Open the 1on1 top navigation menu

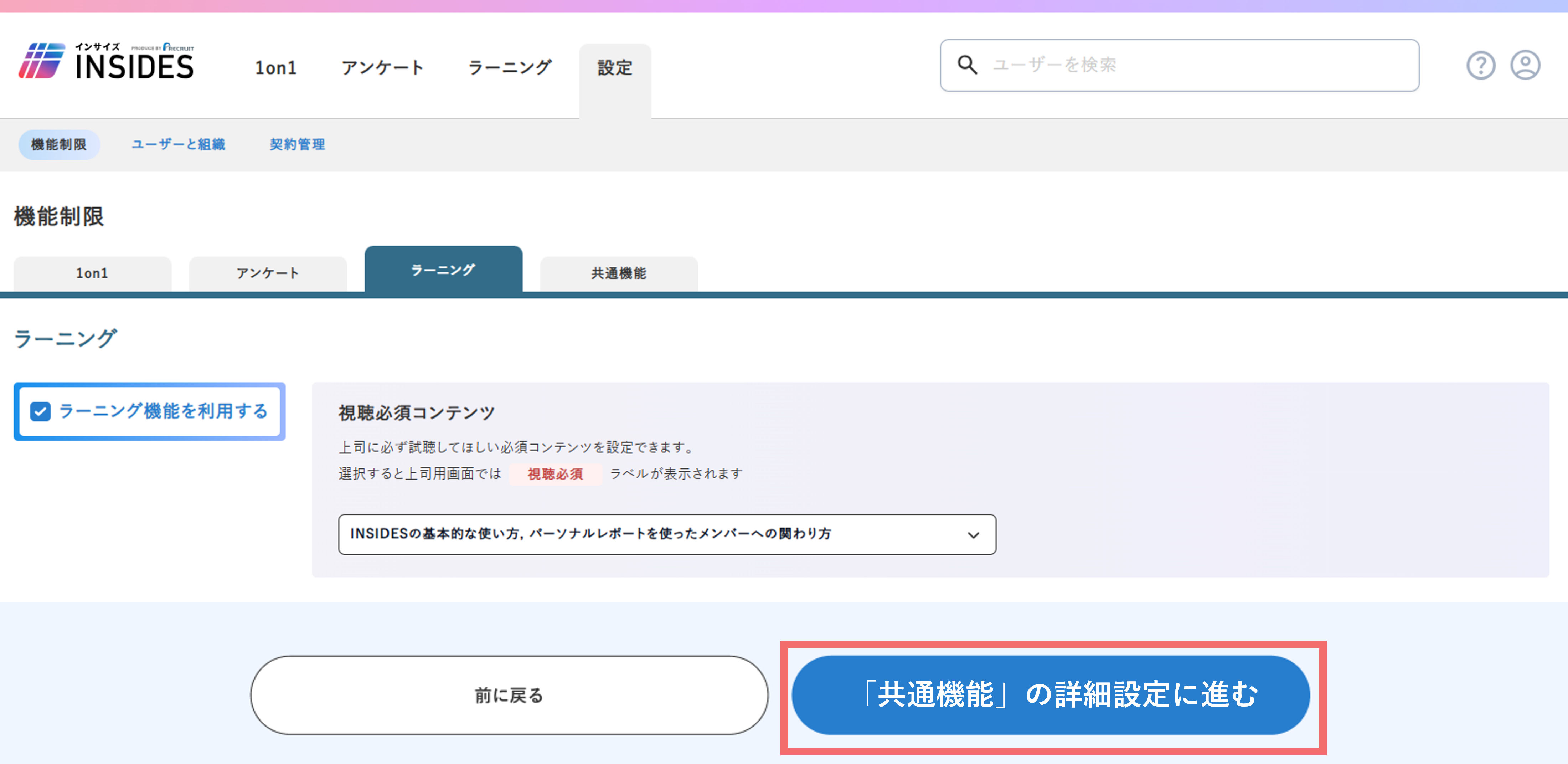(276, 68)
